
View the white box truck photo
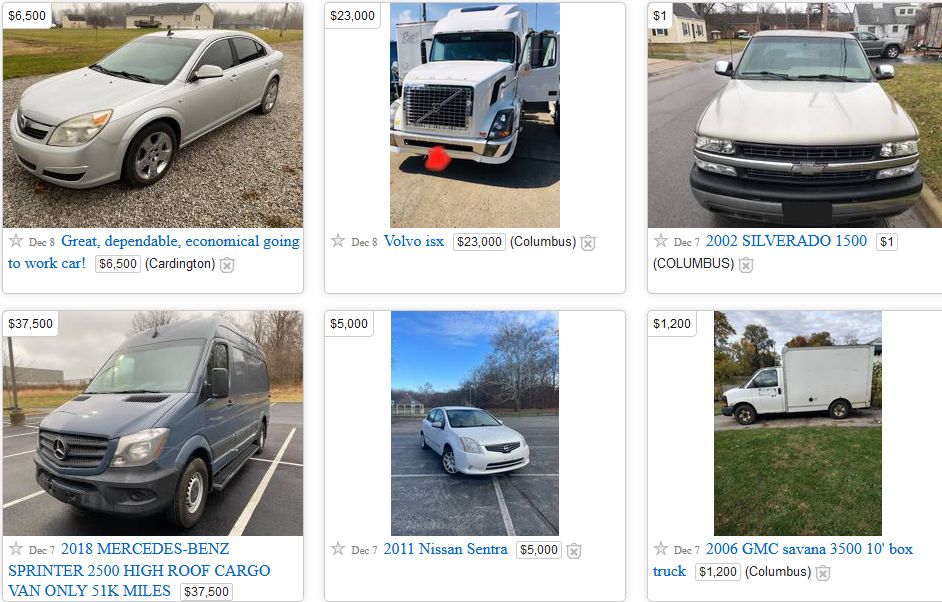tap(797, 423)
